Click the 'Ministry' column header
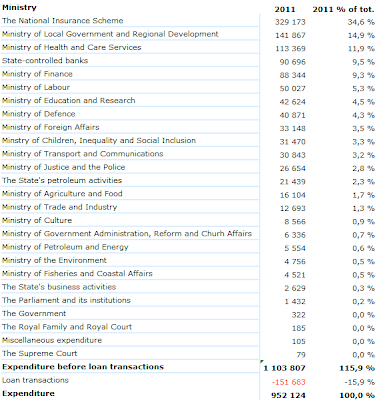The image size is (377, 400). pos(19,8)
